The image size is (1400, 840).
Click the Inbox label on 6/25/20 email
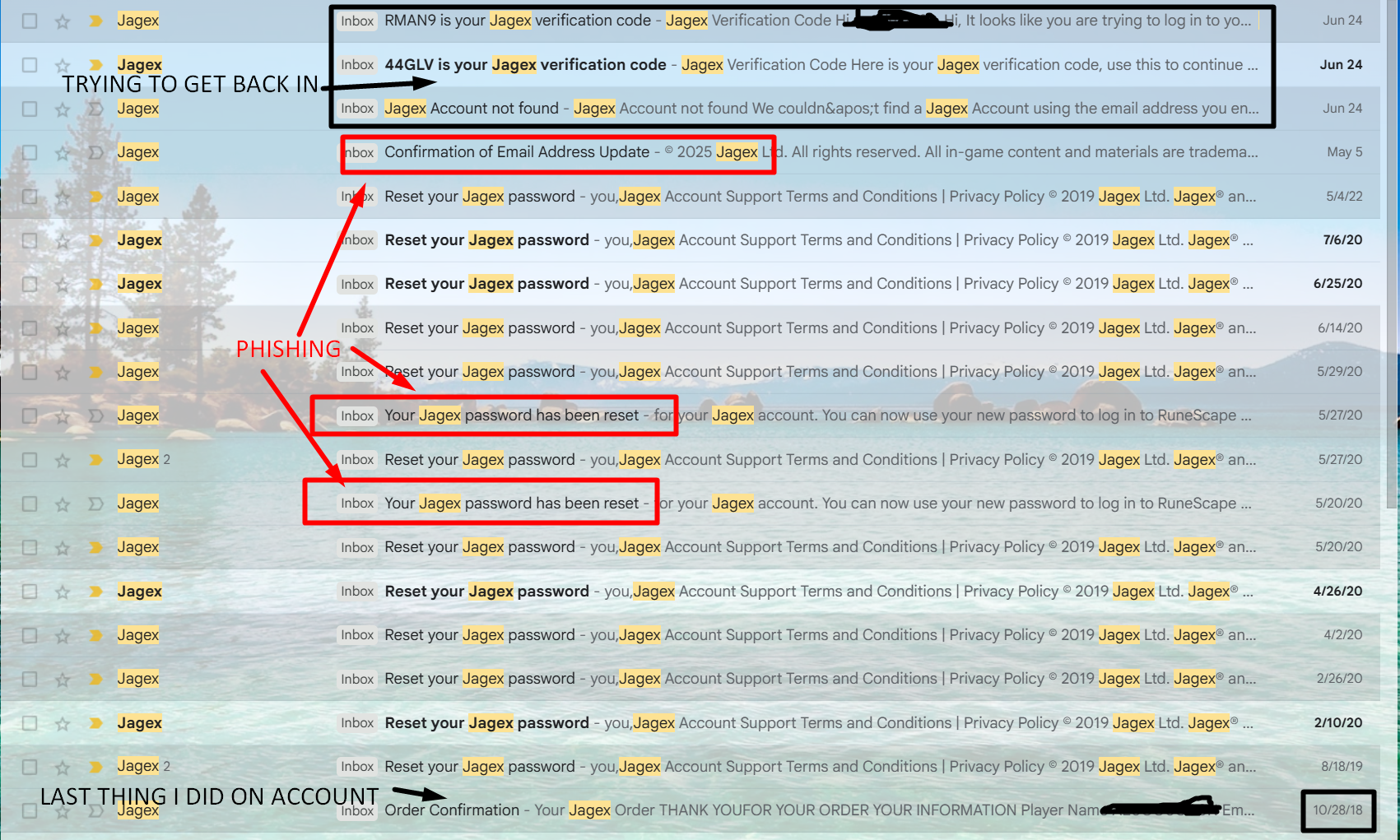click(x=357, y=284)
